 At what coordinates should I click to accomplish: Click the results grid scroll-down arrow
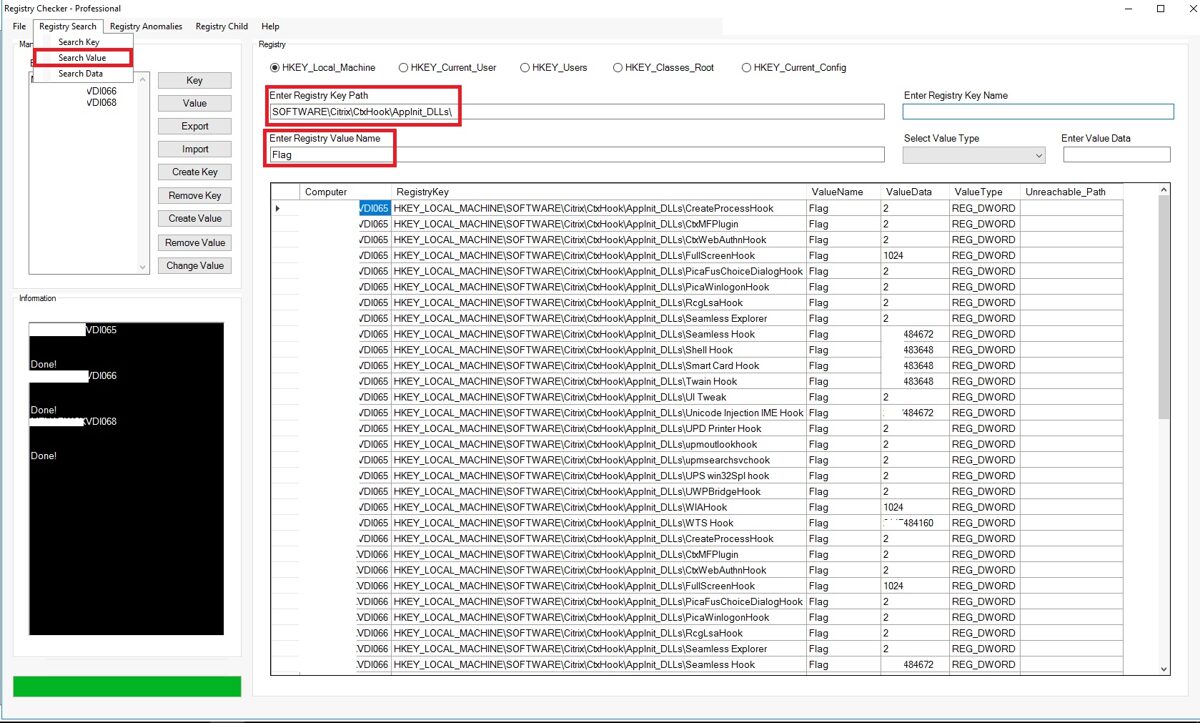[1163, 668]
